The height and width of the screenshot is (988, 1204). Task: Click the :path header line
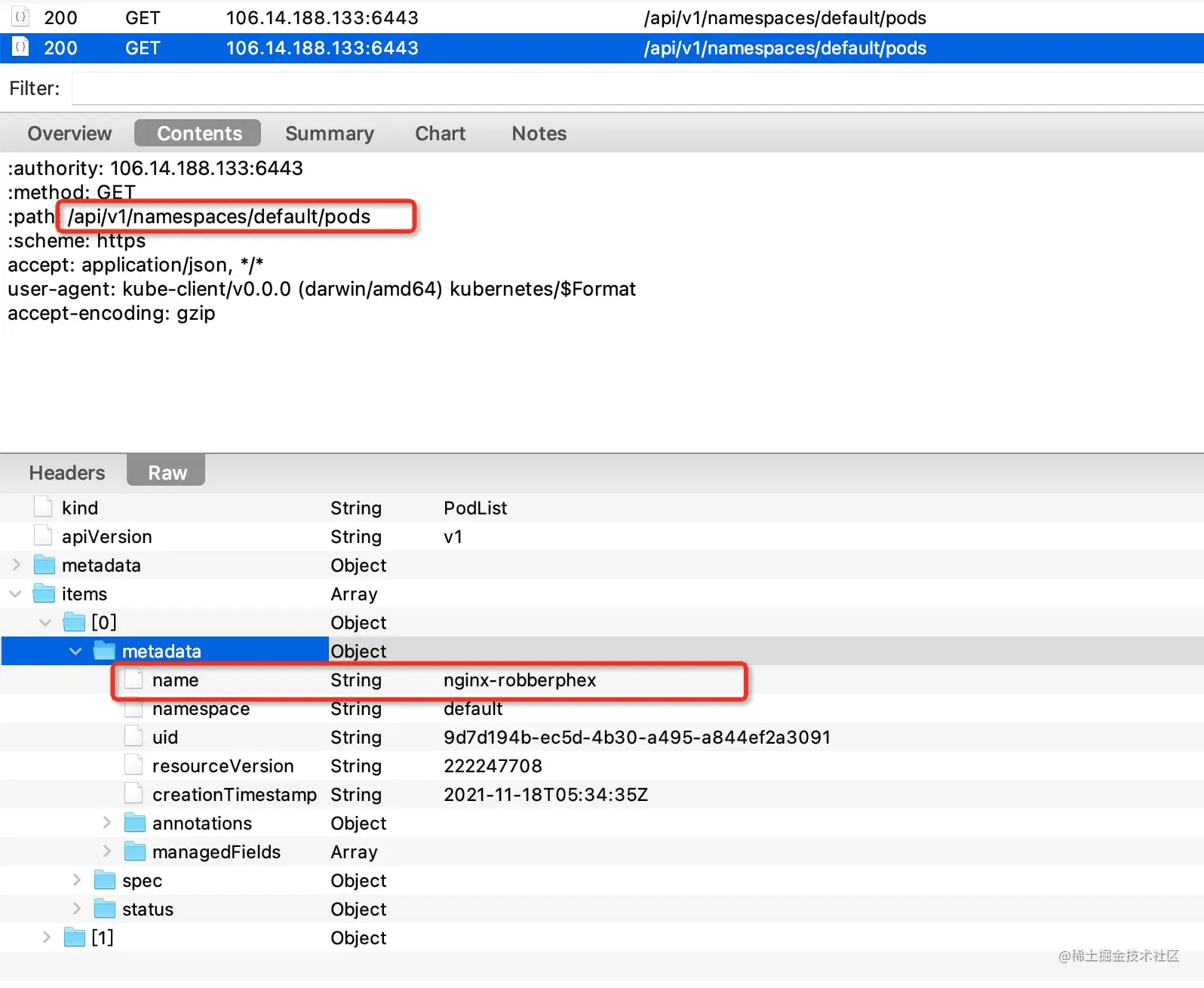pyautogui.click(x=189, y=216)
